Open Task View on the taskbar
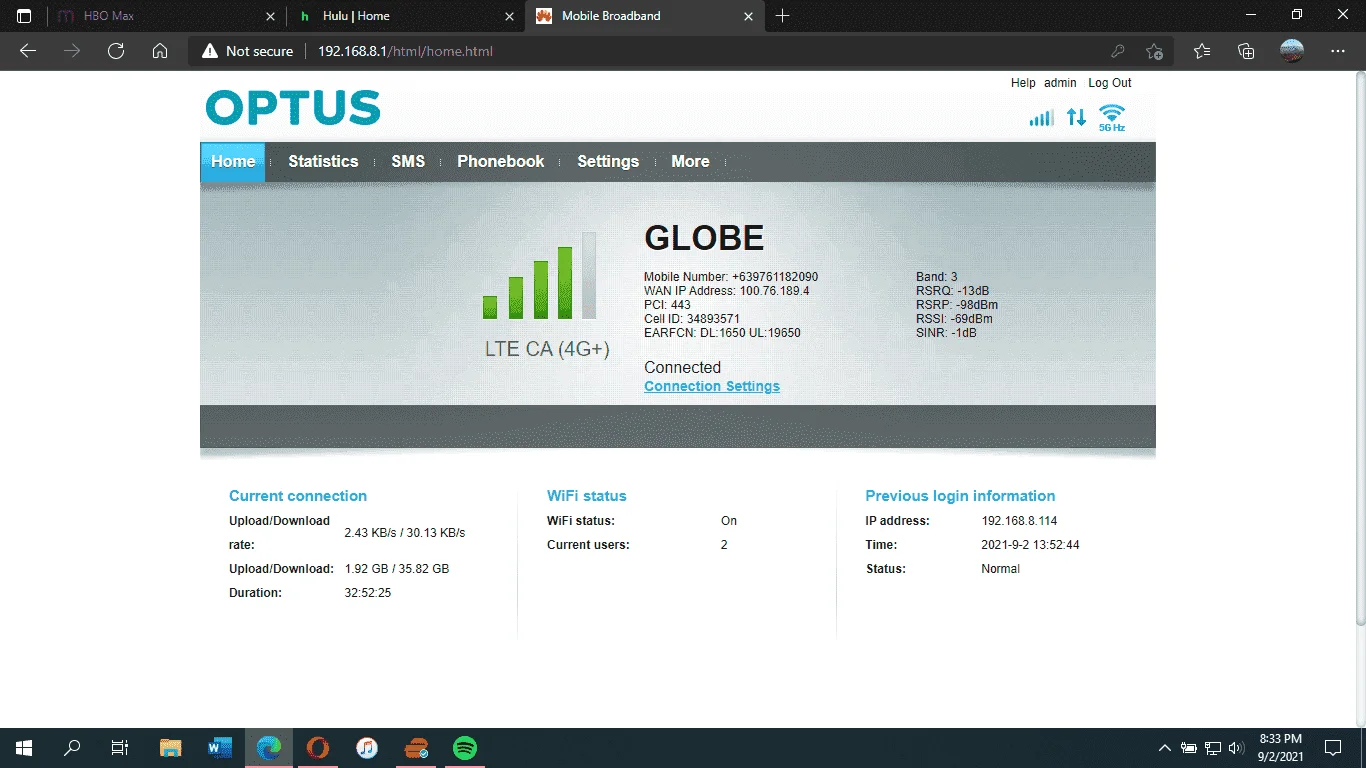 click(x=120, y=748)
